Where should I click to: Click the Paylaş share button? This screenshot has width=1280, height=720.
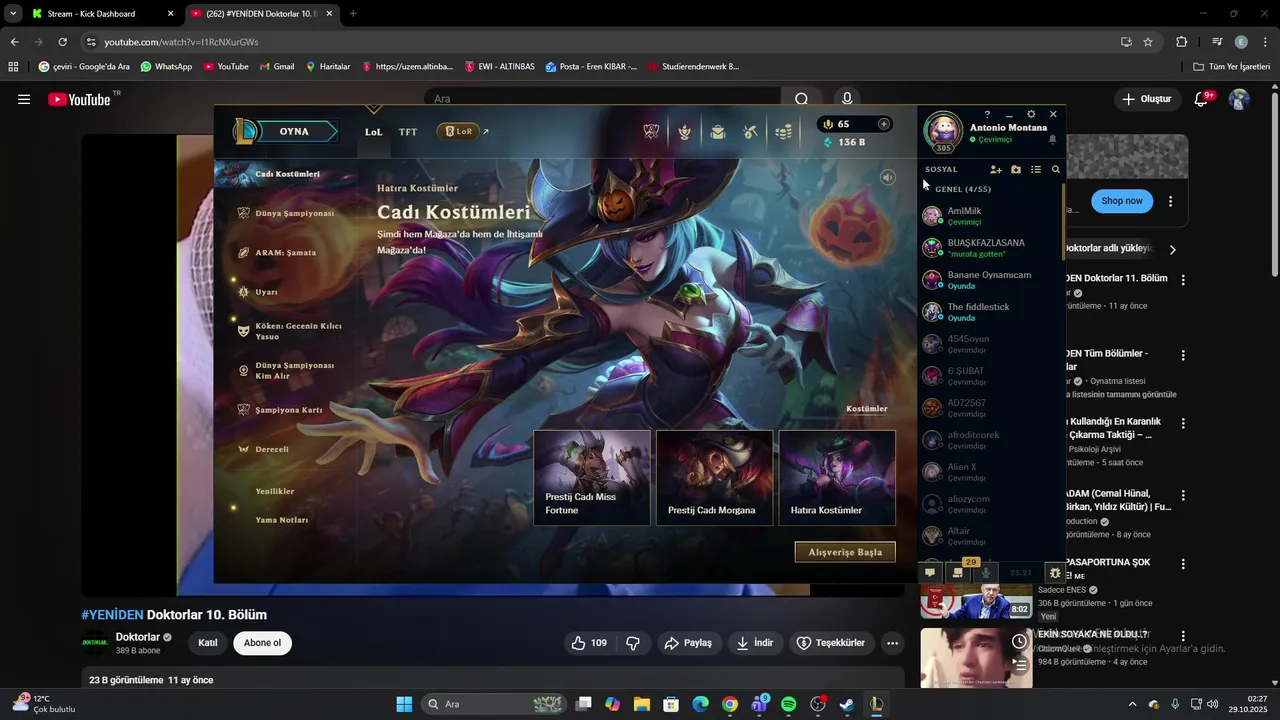pos(688,643)
